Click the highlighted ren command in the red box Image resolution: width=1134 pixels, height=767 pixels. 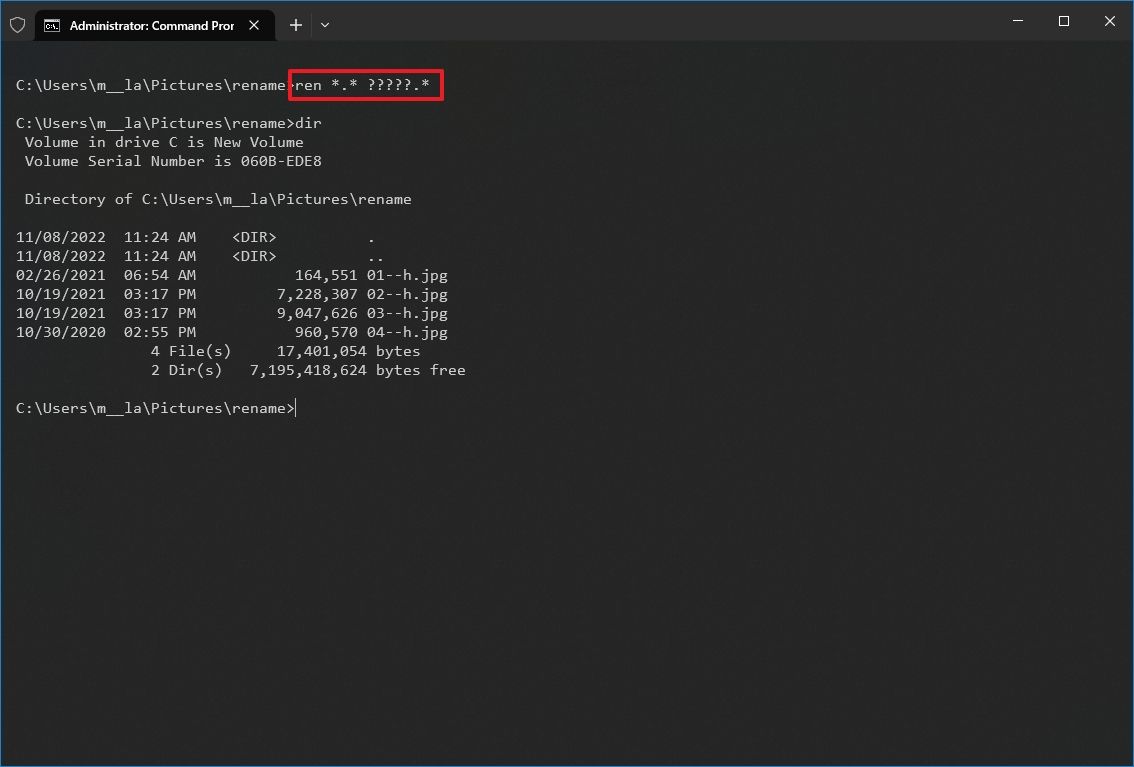pyautogui.click(x=365, y=85)
